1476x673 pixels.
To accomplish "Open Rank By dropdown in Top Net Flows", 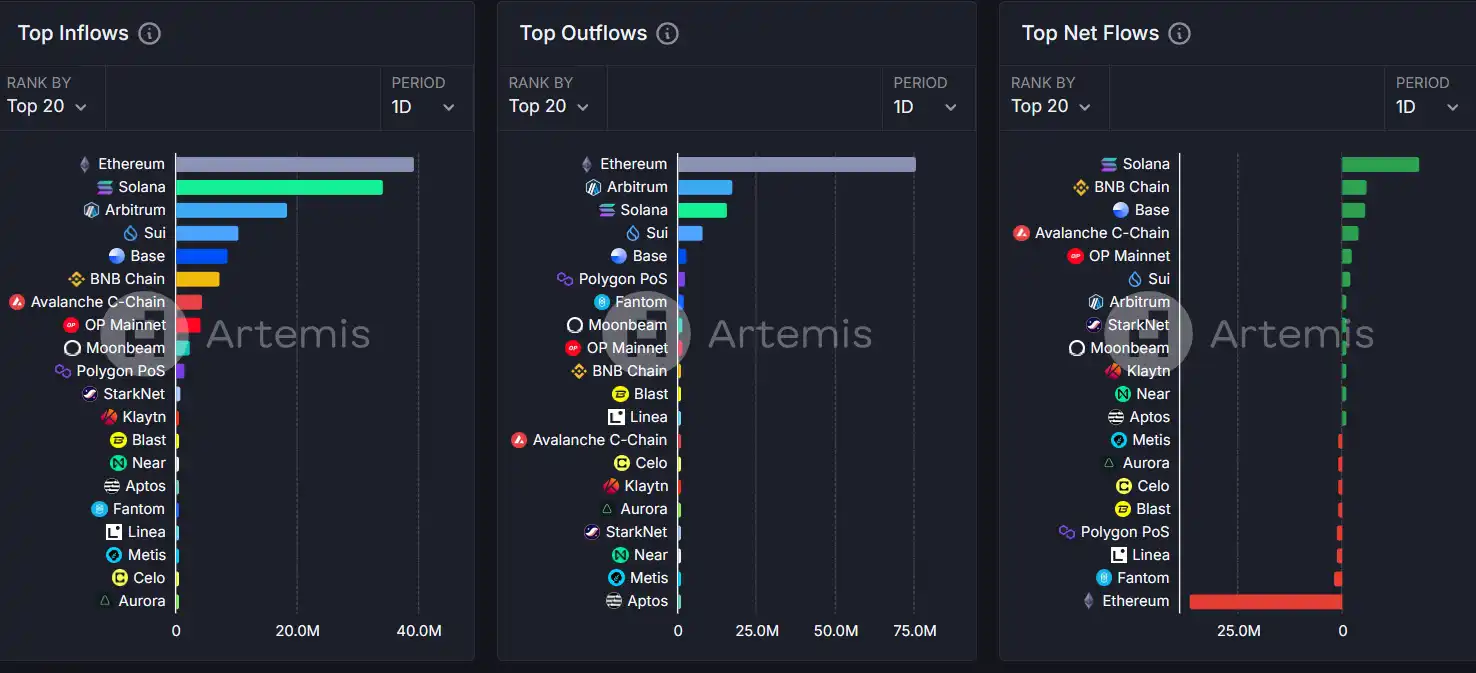I will coord(1051,106).
